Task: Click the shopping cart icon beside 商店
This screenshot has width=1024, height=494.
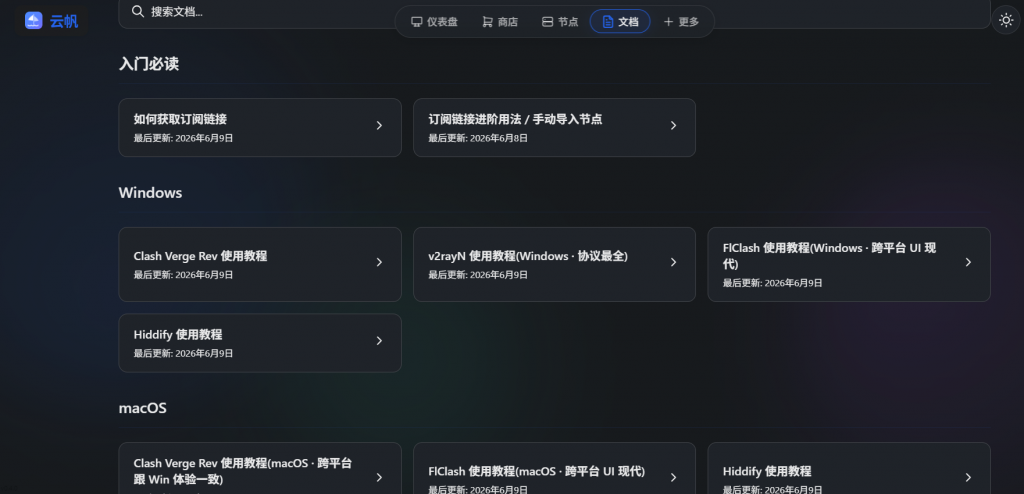Action: [487, 22]
